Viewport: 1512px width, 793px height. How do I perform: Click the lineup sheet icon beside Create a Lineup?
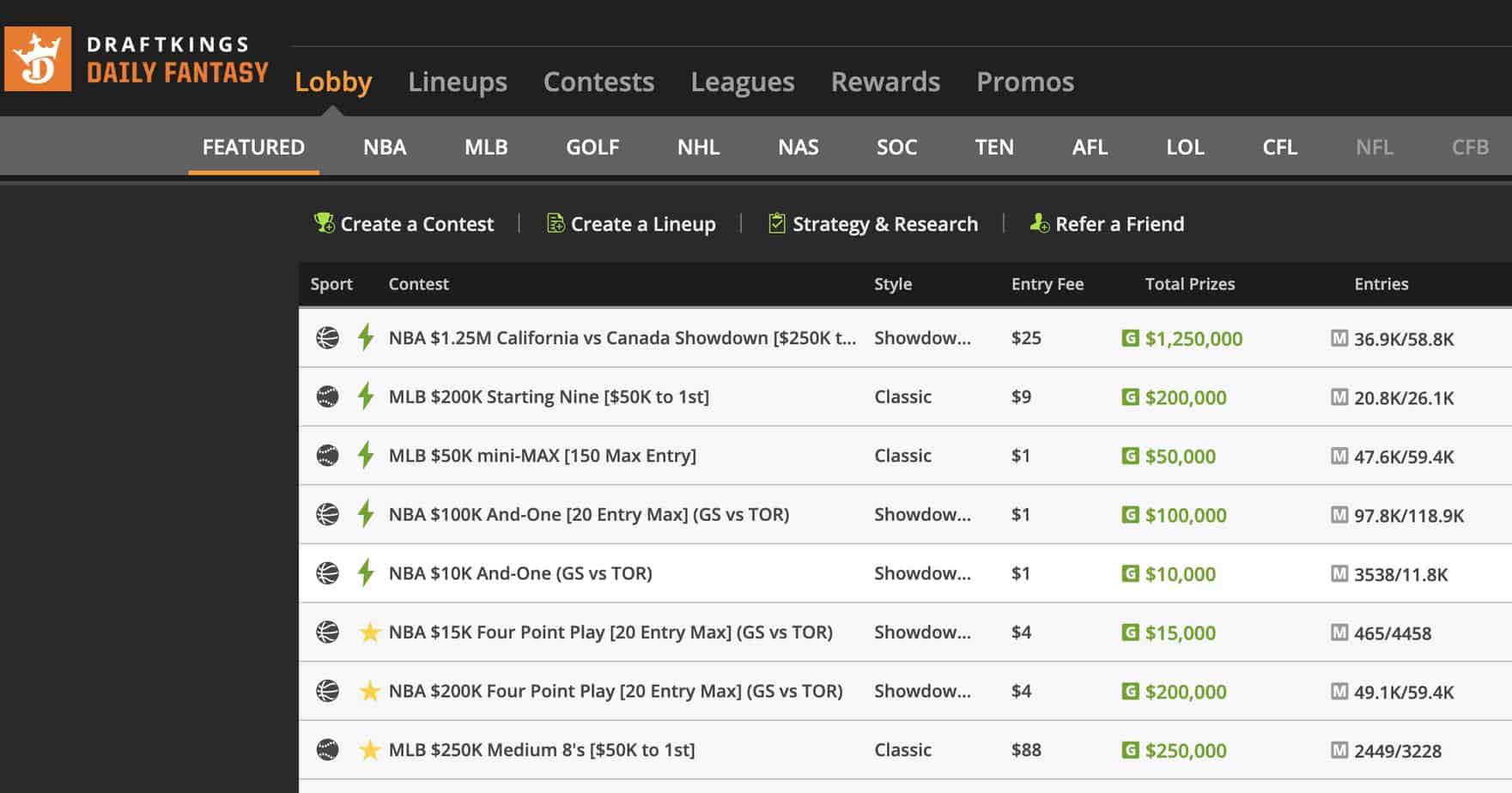pyautogui.click(x=556, y=223)
